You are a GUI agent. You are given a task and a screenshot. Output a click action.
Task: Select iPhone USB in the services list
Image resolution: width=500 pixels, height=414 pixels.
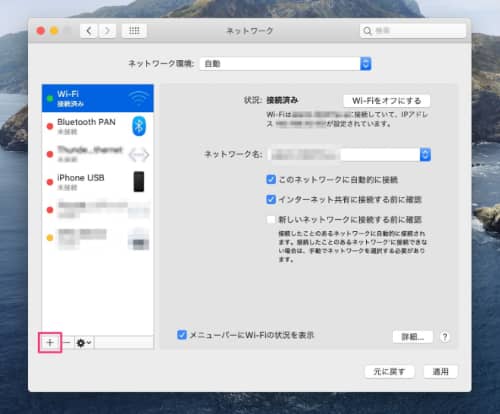[98, 182]
